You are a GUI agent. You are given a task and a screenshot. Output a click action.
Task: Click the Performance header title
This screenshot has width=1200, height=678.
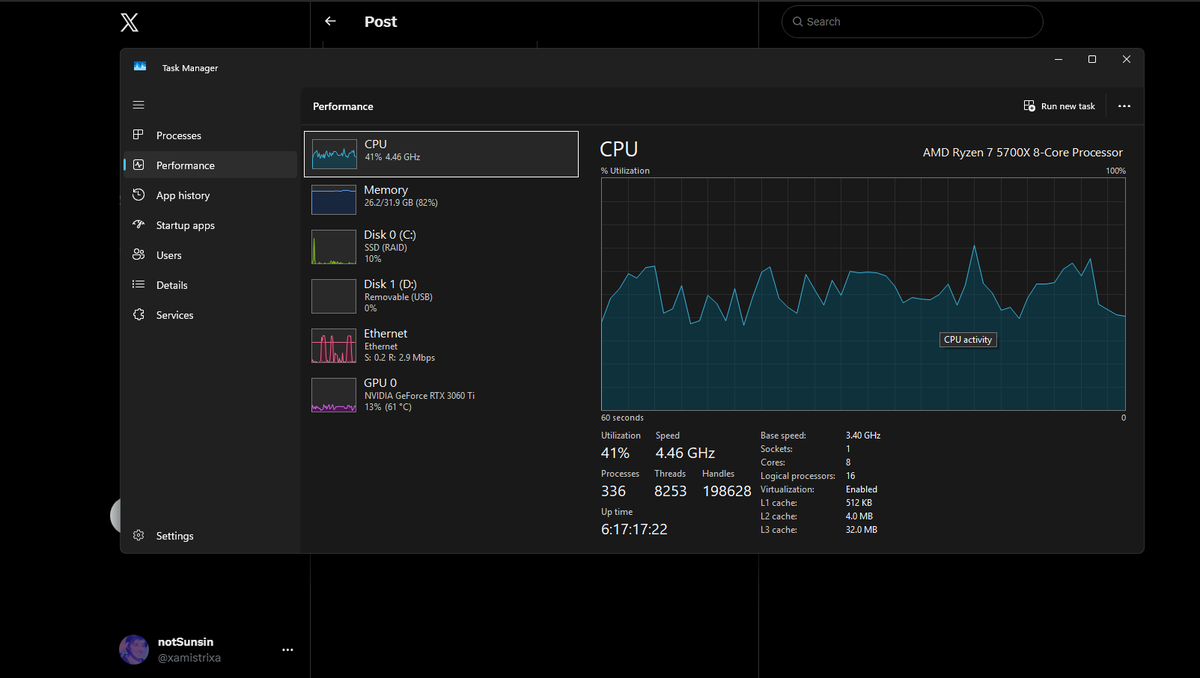point(343,106)
